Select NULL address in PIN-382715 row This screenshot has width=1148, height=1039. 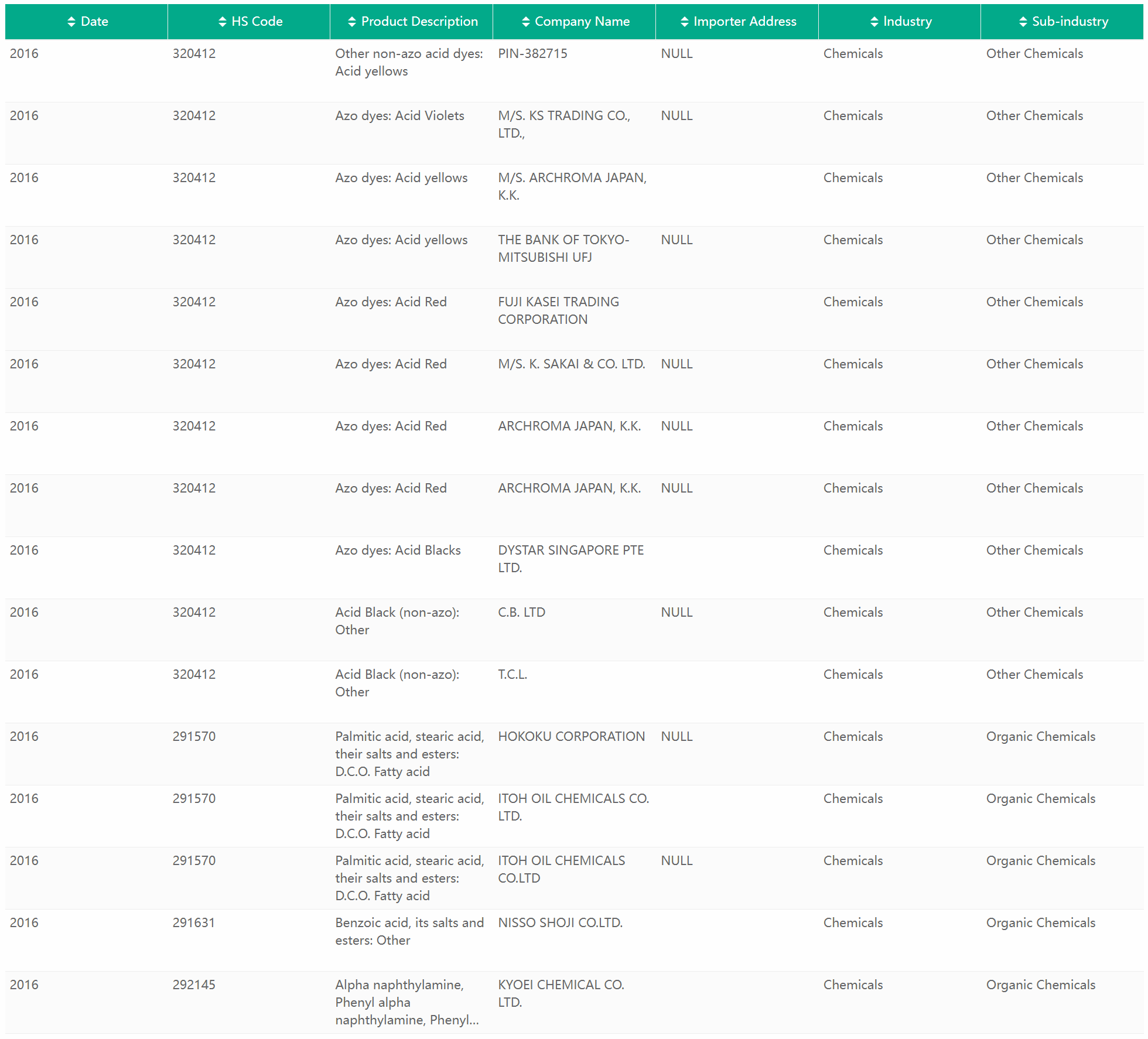tap(676, 53)
